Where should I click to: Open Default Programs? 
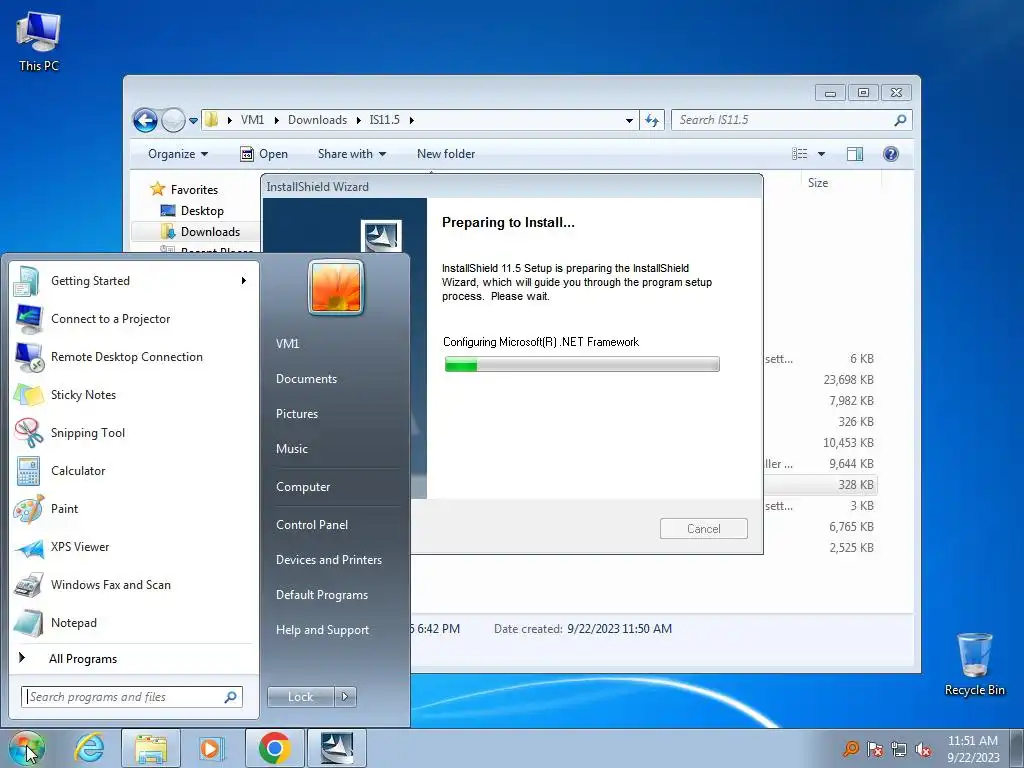(321, 595)
